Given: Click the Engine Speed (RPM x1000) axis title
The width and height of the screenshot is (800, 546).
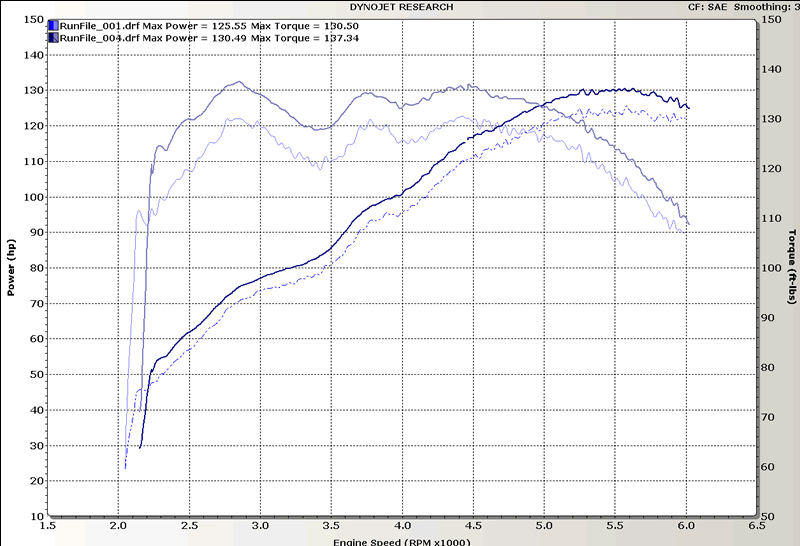Looking at the screenshot, I should tap(399, 540).
